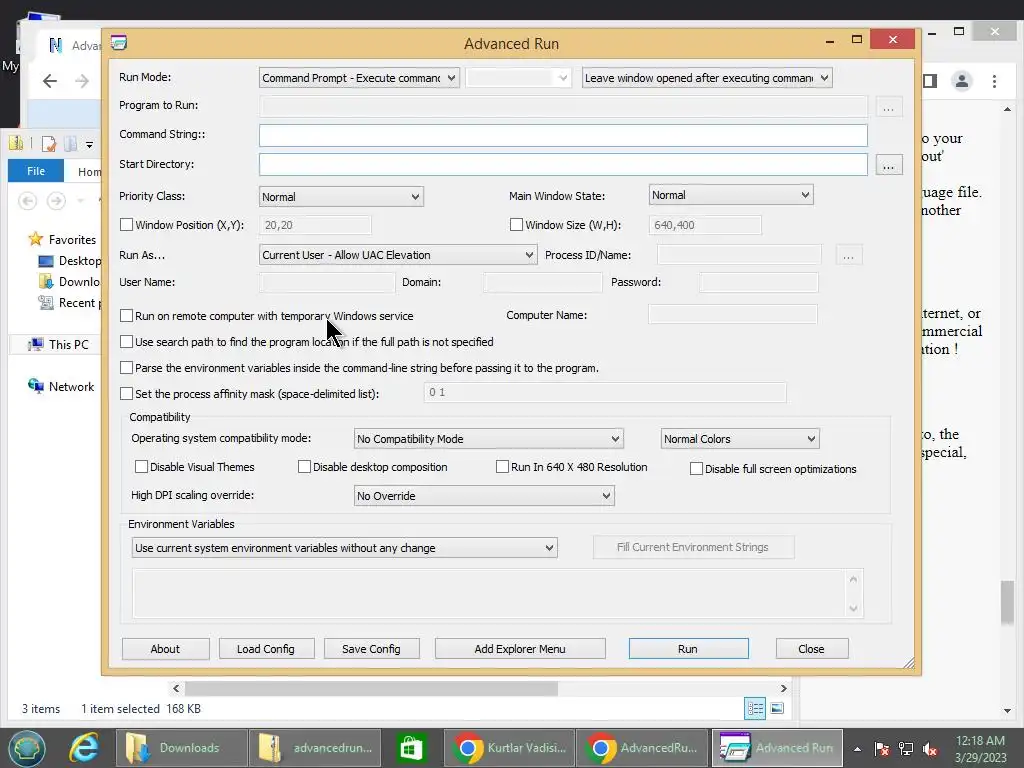Click Chrome back arrow behind dialog
1024x768 pixels.
tap(50, 81)
